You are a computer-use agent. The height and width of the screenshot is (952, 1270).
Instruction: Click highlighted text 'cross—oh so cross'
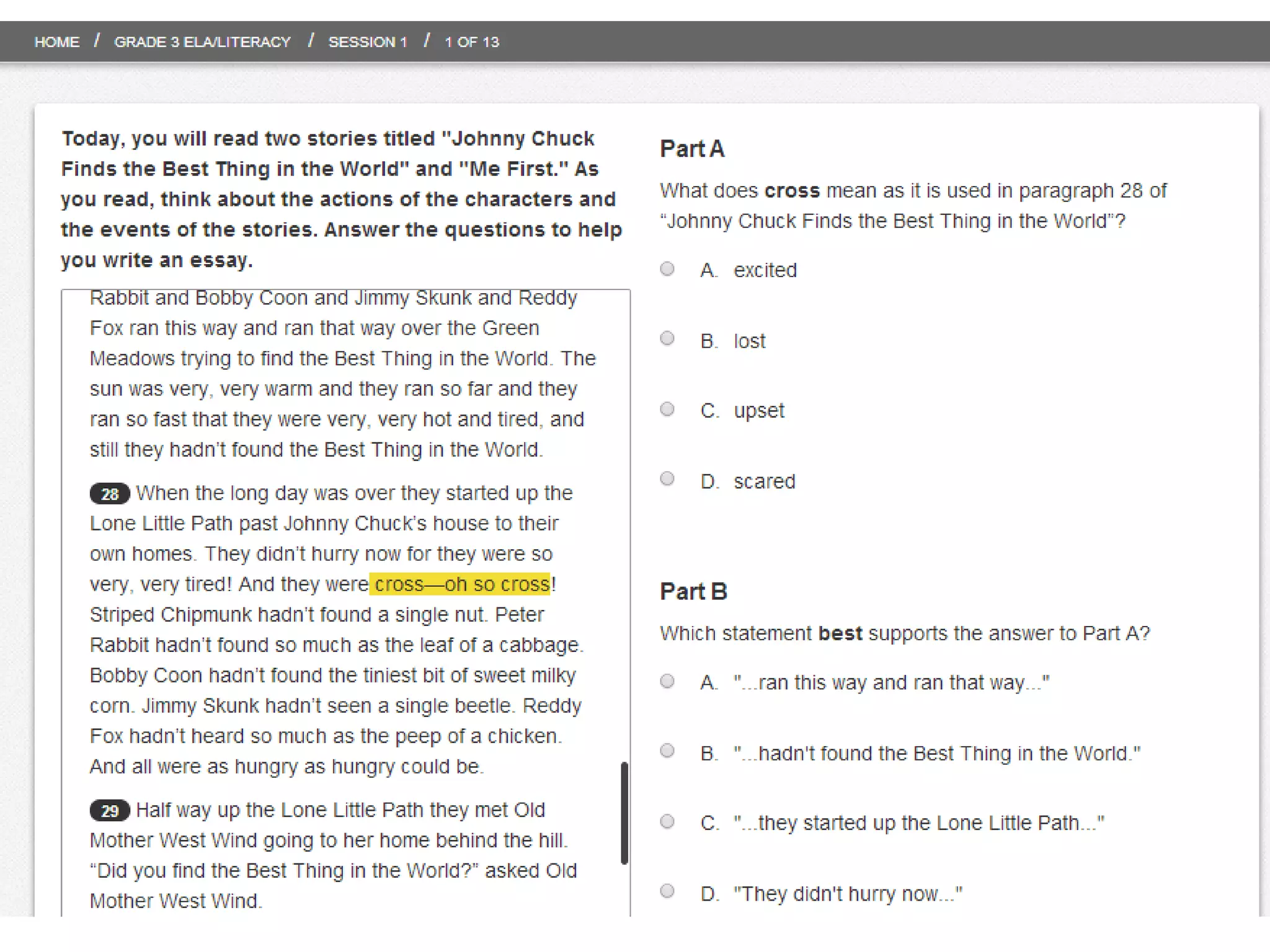coord(460,584)
